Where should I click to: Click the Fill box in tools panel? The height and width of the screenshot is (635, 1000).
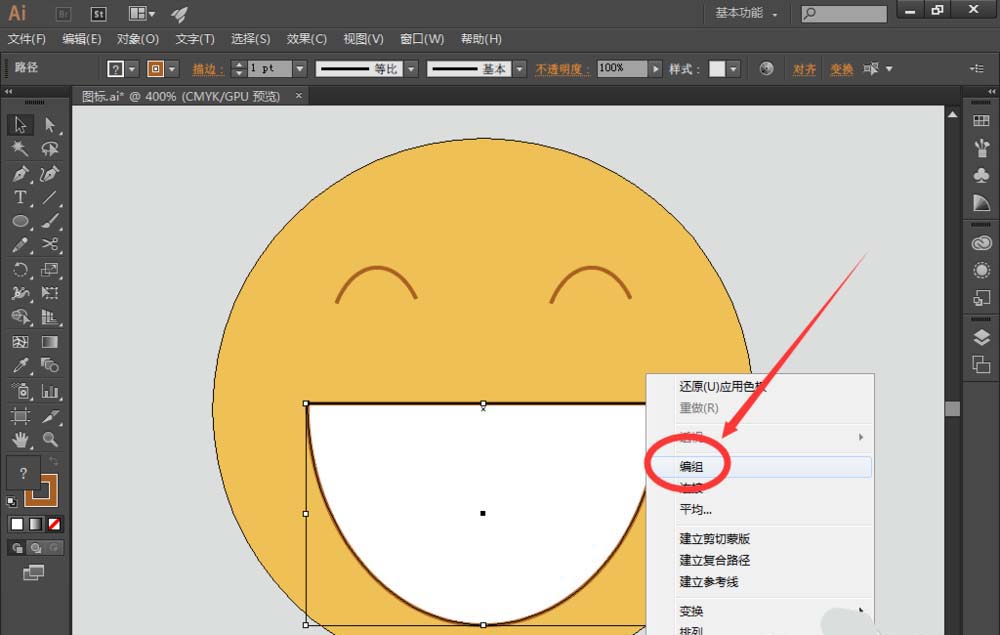click(x=23, y=473)
